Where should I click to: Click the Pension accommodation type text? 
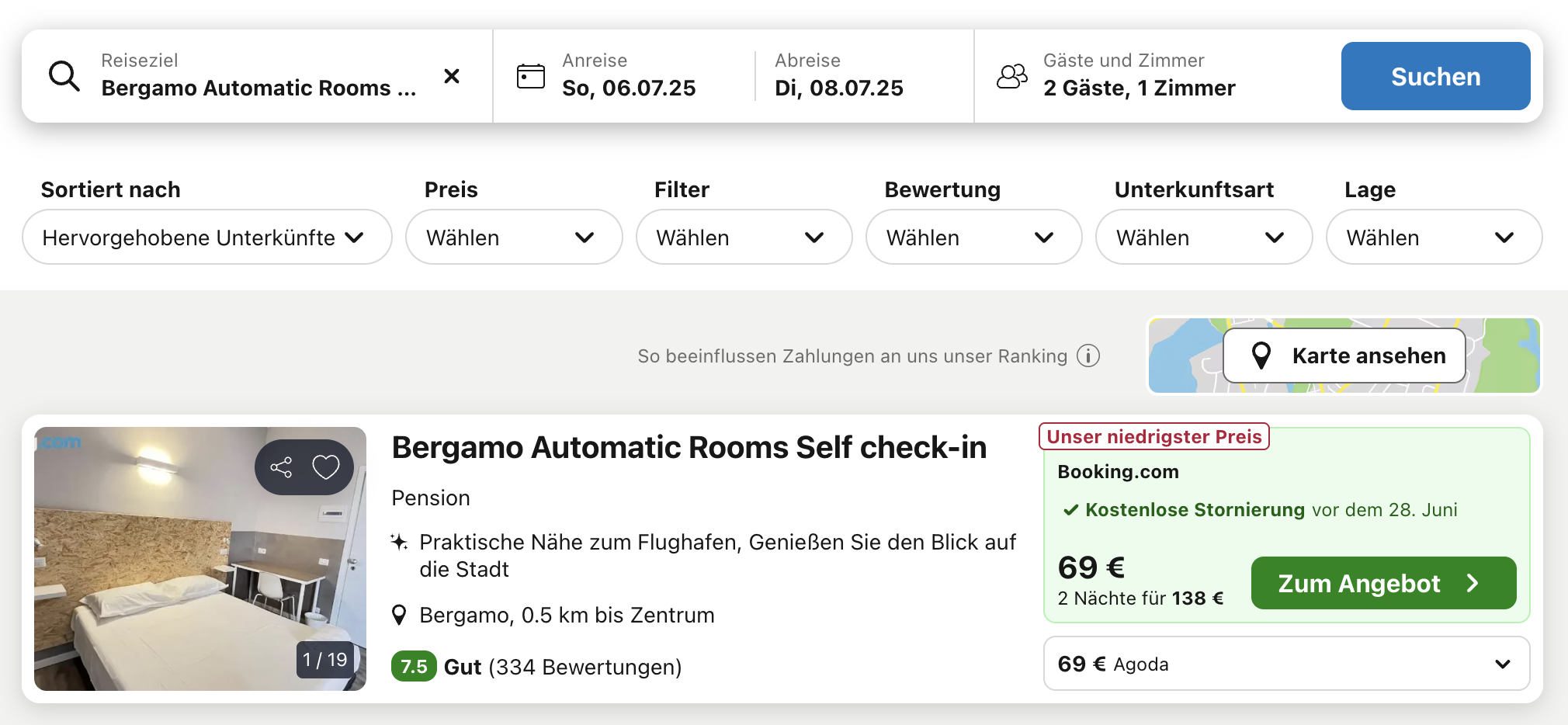pyautogui.click(x=431, y=498)
